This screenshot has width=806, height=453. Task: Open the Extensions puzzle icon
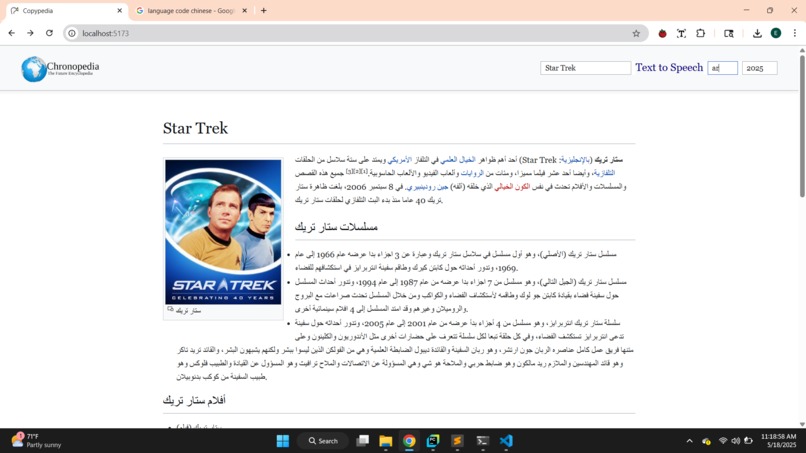point(700,33)
